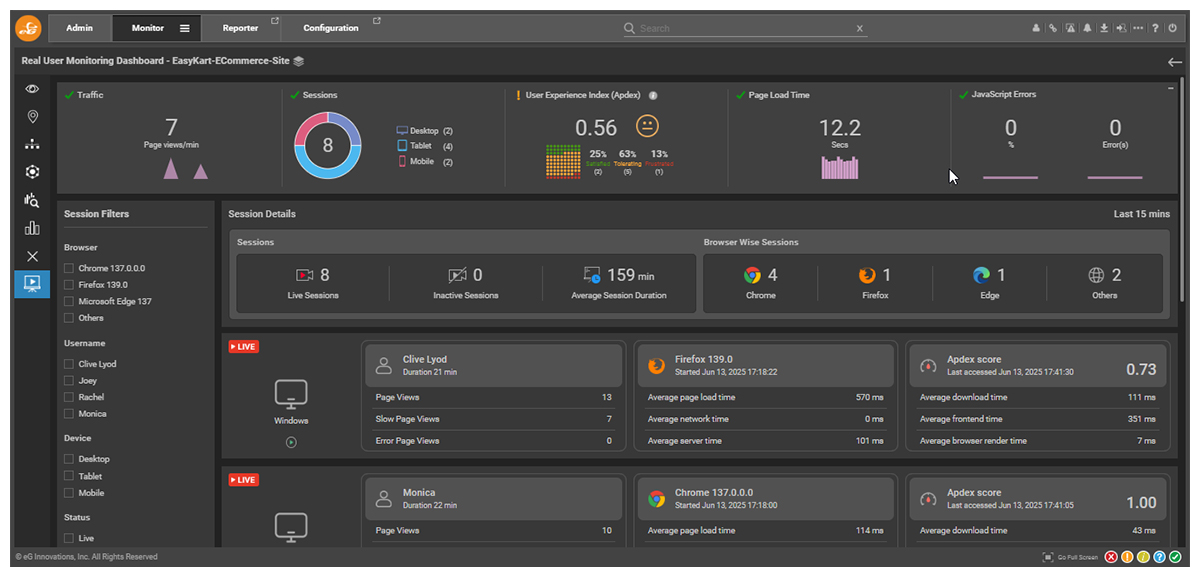Click the play icon under Windows device

pos(291,442)
